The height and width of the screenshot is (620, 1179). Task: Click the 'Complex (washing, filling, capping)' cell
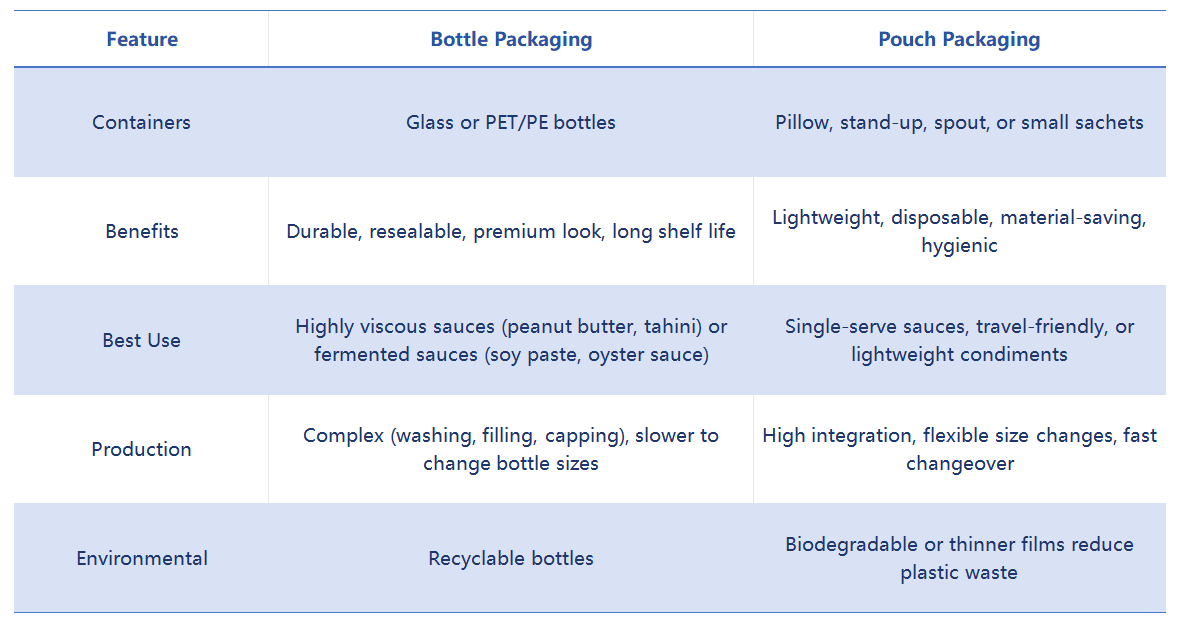pyautogui.click(x=511, y=450)
